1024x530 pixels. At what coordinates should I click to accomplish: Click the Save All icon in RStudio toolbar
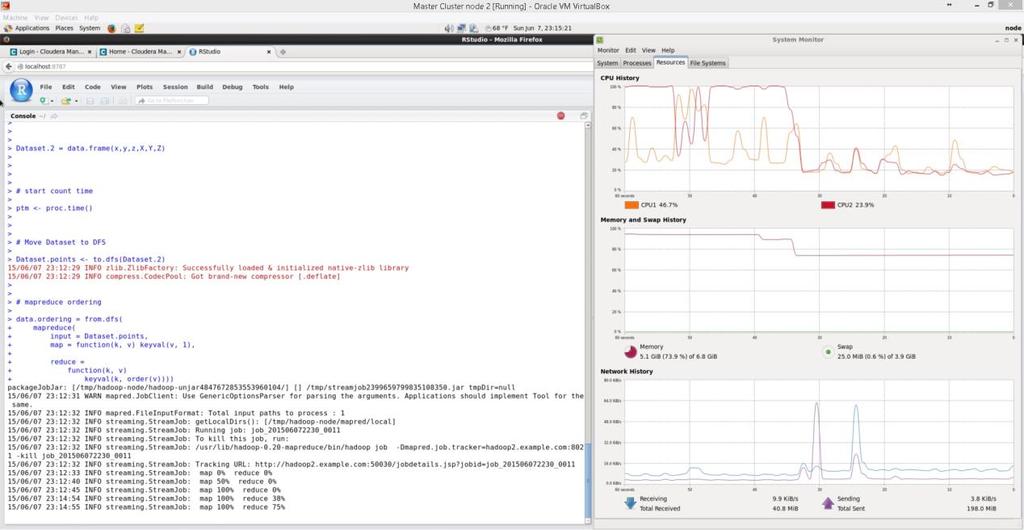[104, 101]
